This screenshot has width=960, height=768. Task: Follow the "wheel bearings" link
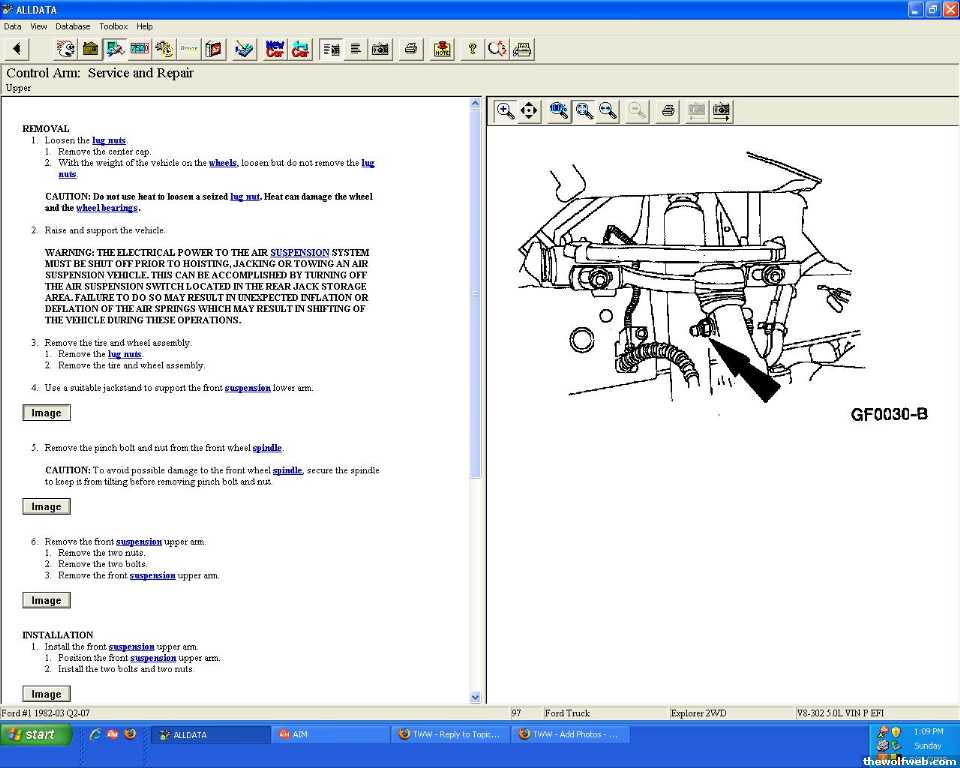point(107,208)
